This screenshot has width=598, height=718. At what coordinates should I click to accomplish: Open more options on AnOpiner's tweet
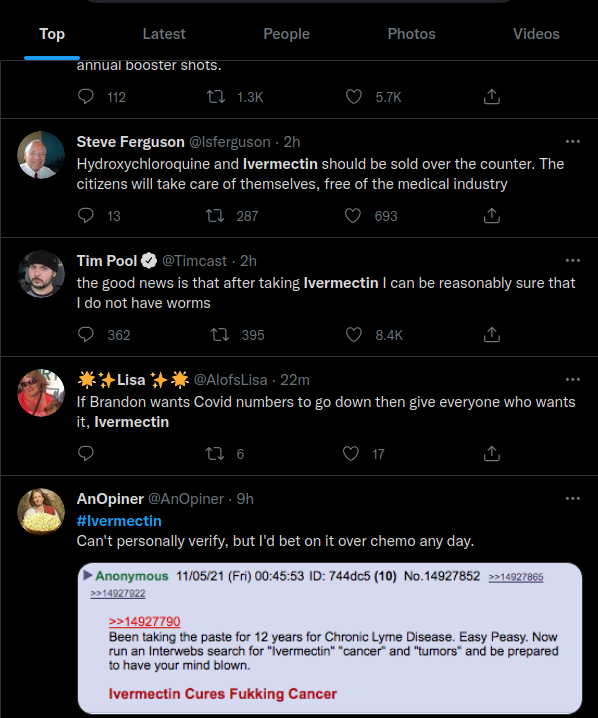tap(572, 498)
